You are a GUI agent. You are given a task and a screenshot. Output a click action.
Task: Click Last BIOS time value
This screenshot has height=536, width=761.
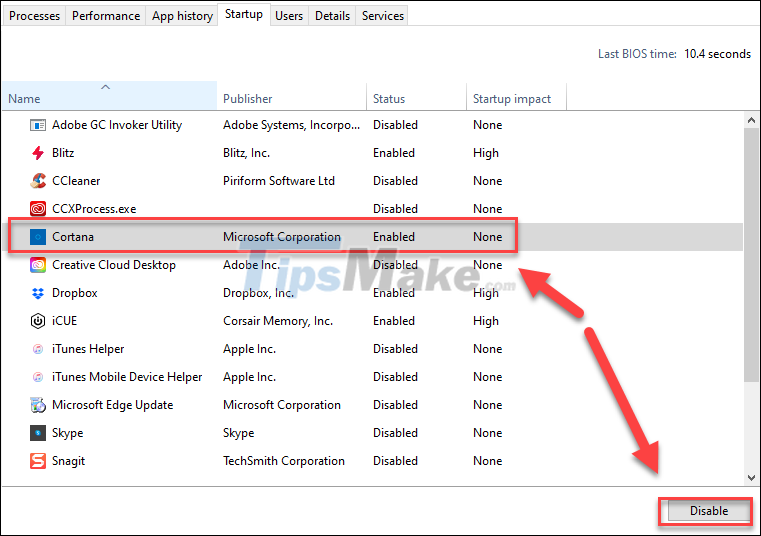(717, 54)
